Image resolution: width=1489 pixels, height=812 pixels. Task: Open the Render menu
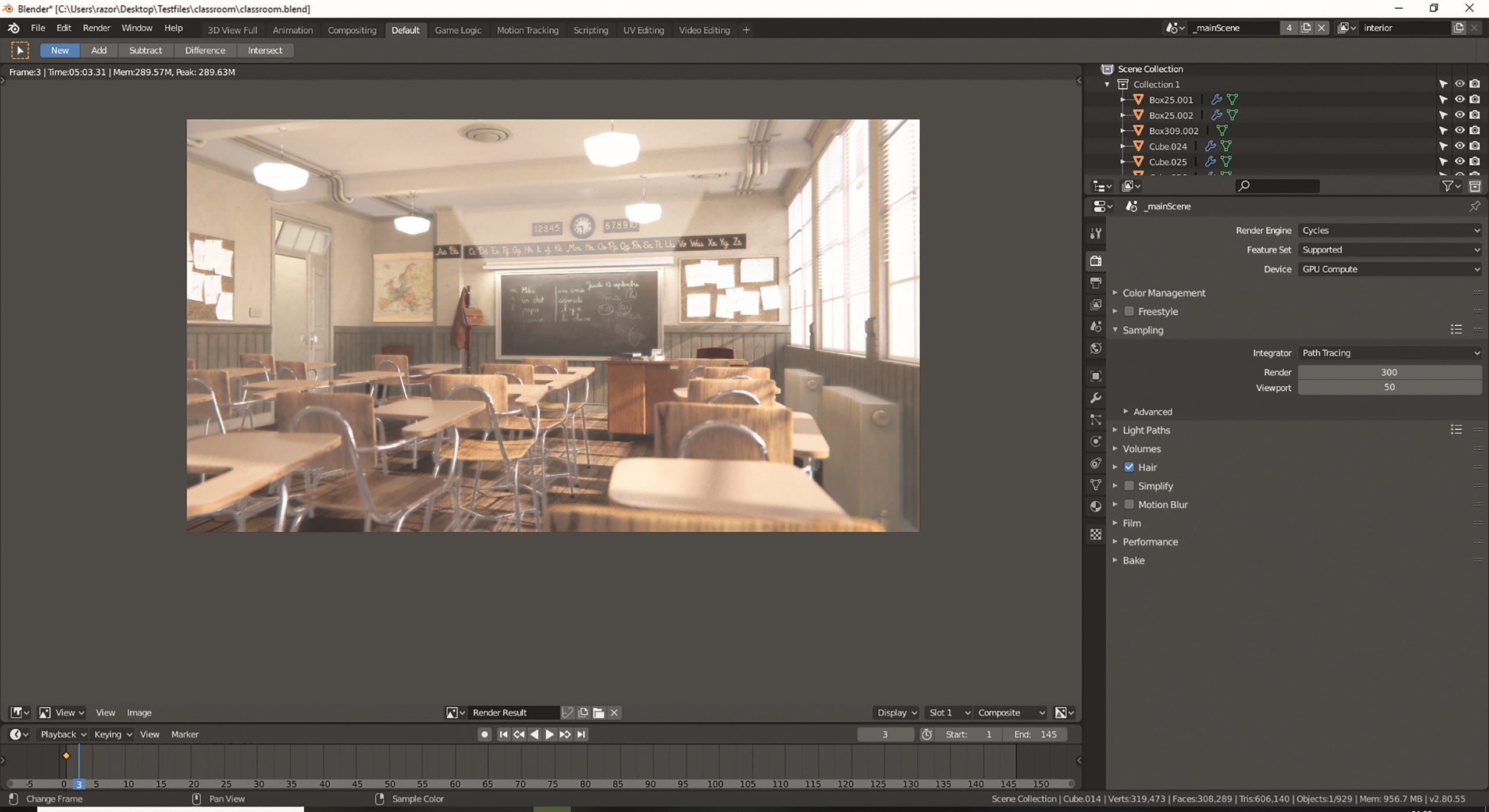[96, 28]
